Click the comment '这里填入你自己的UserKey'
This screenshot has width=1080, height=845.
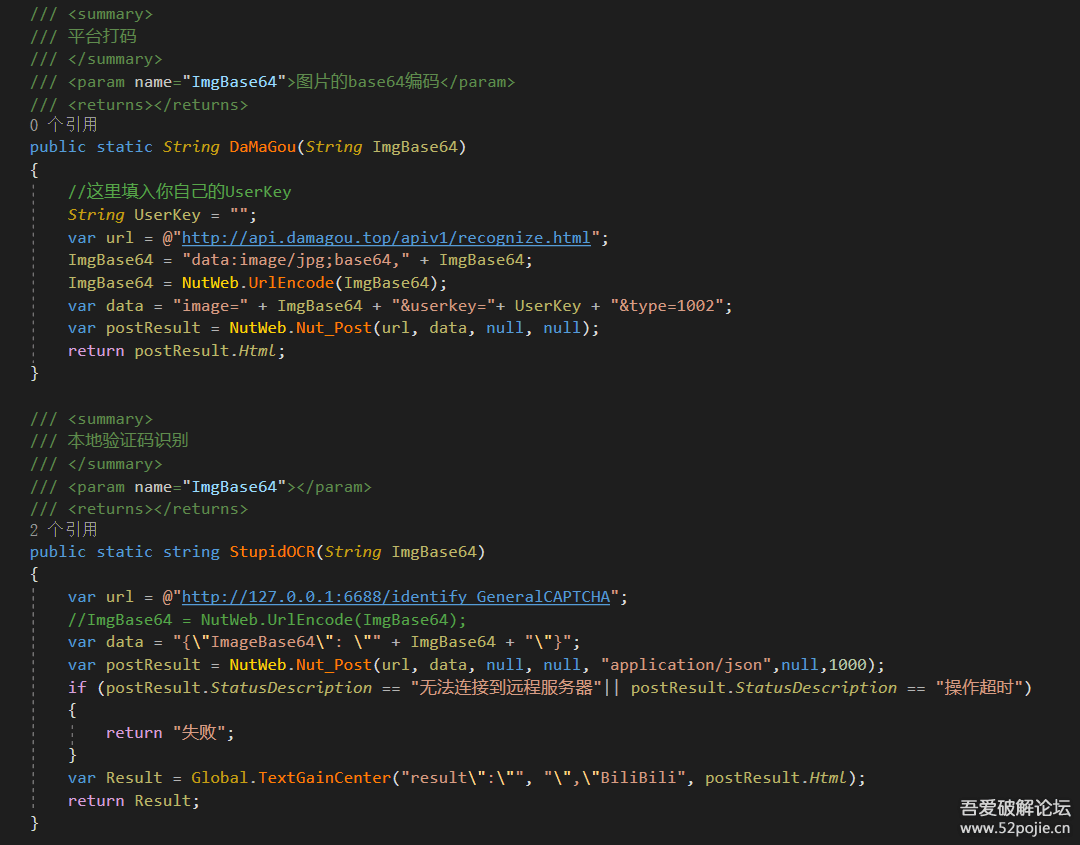(180, 191)
